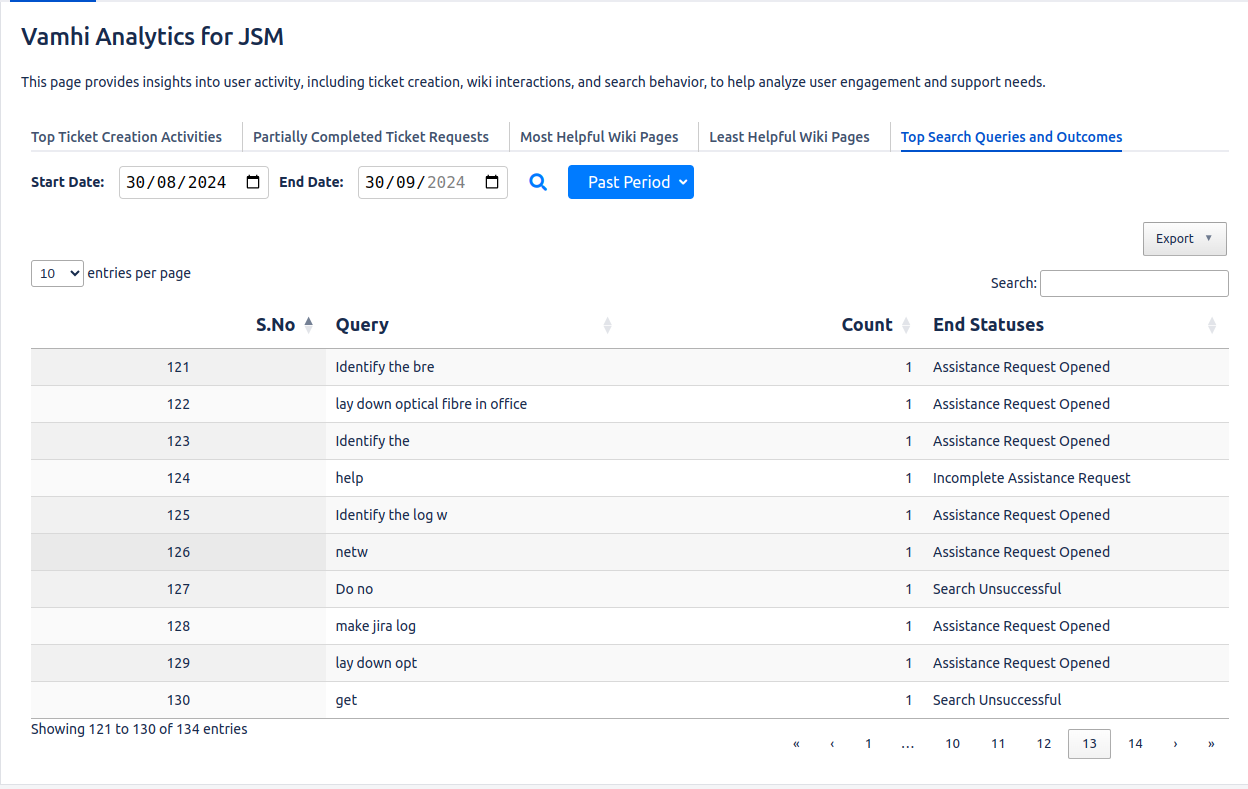Click the magnifying glass search icon
This screenshot has height=789, width=1248.
tap(538, 182)
